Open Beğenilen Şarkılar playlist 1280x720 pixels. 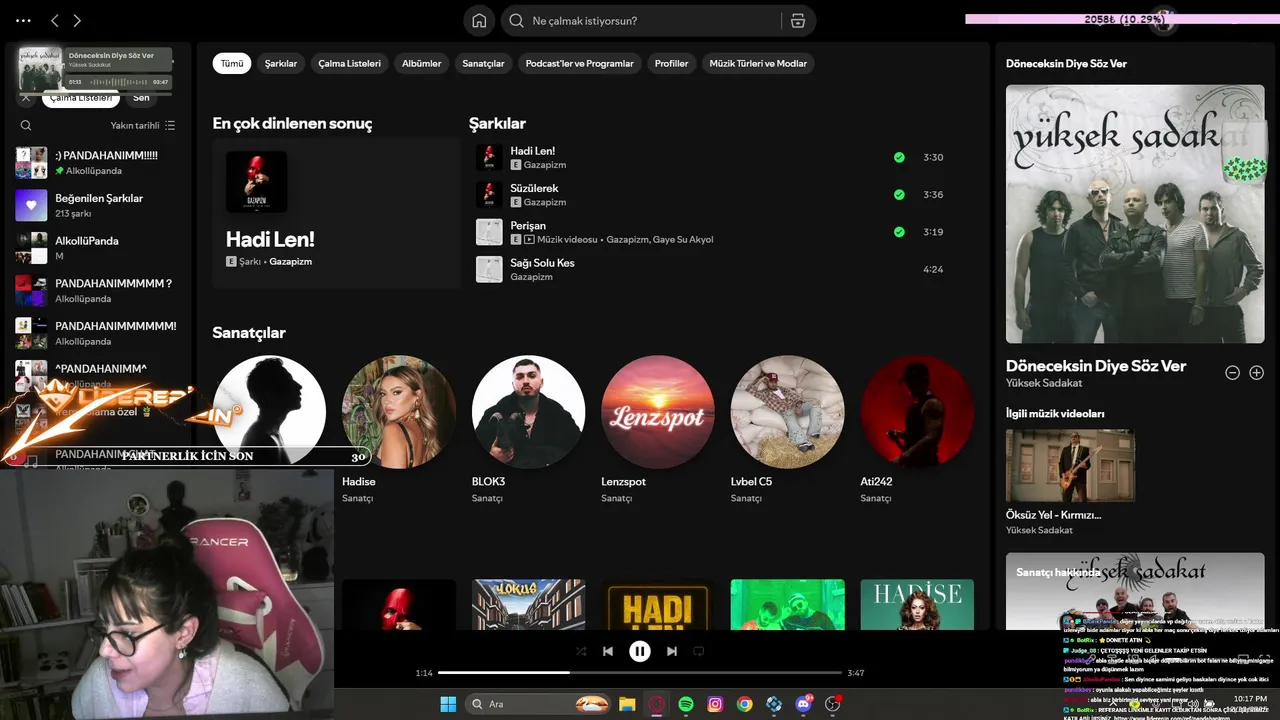97,205
